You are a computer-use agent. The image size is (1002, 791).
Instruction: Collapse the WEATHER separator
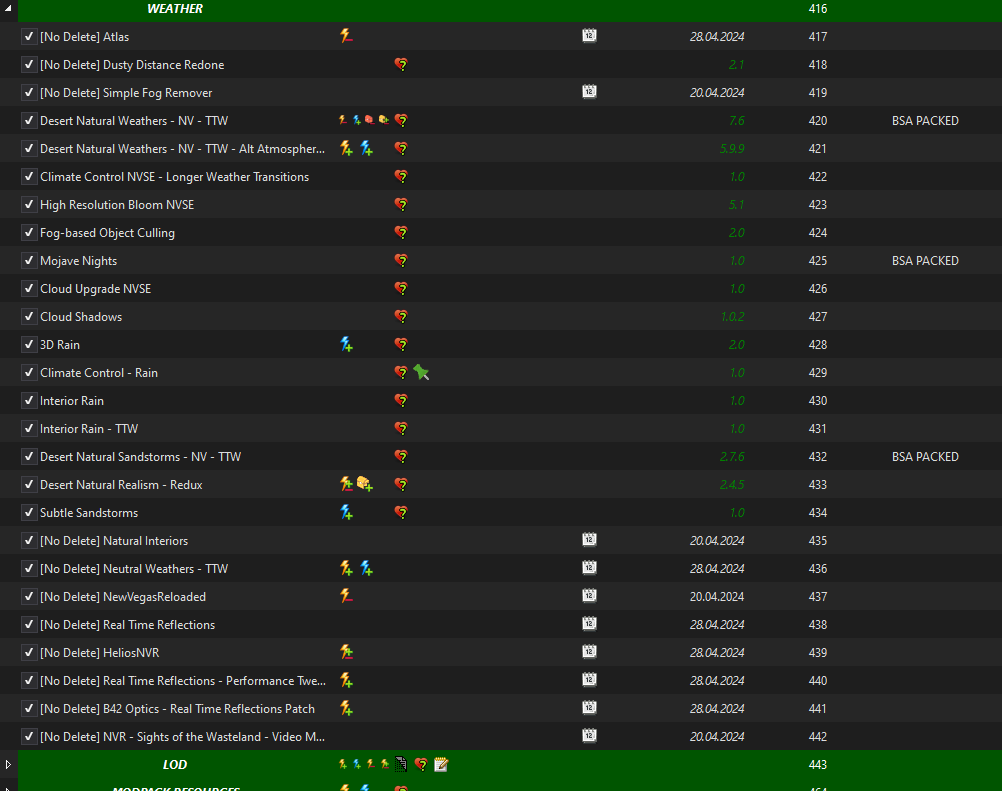click(x=8, y=8)
